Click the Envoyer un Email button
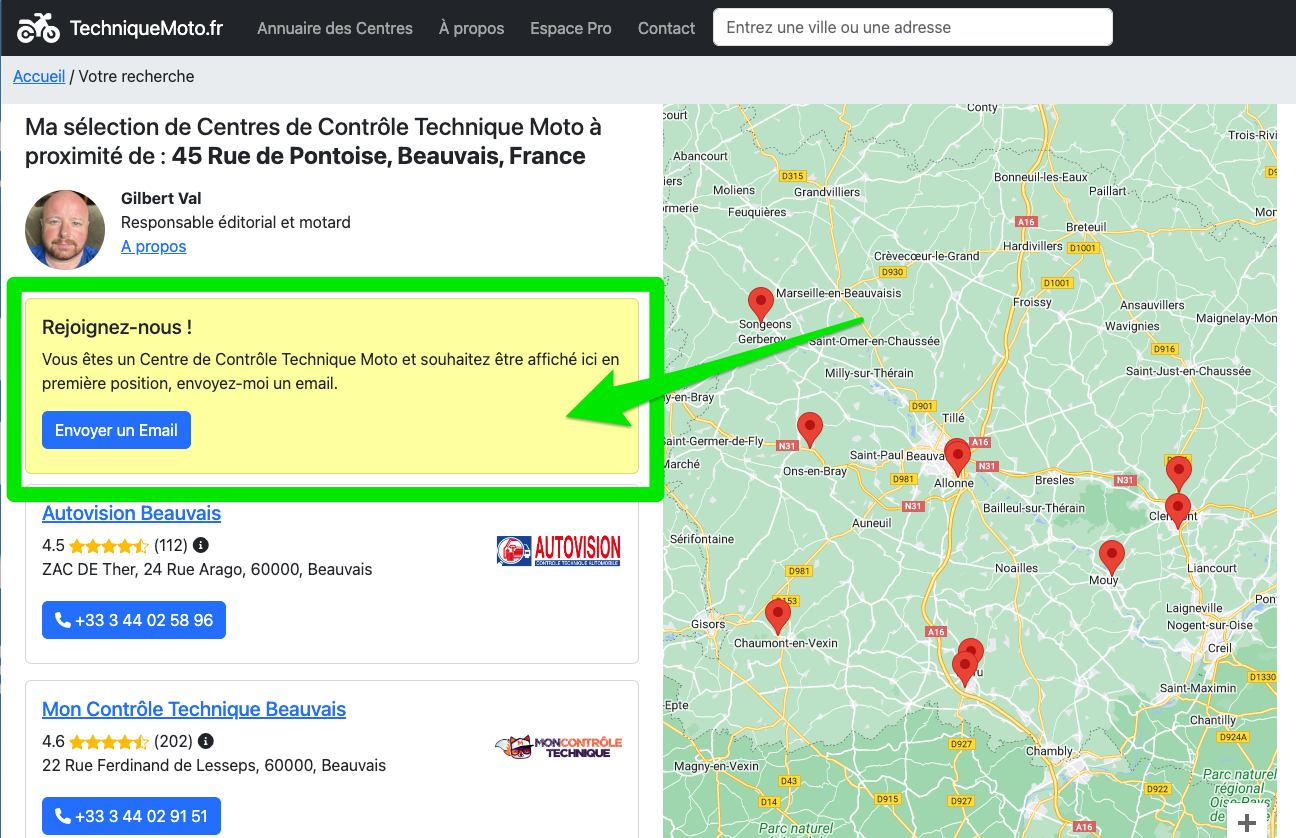Screen dimensions: 1296x838 point(116,430)
